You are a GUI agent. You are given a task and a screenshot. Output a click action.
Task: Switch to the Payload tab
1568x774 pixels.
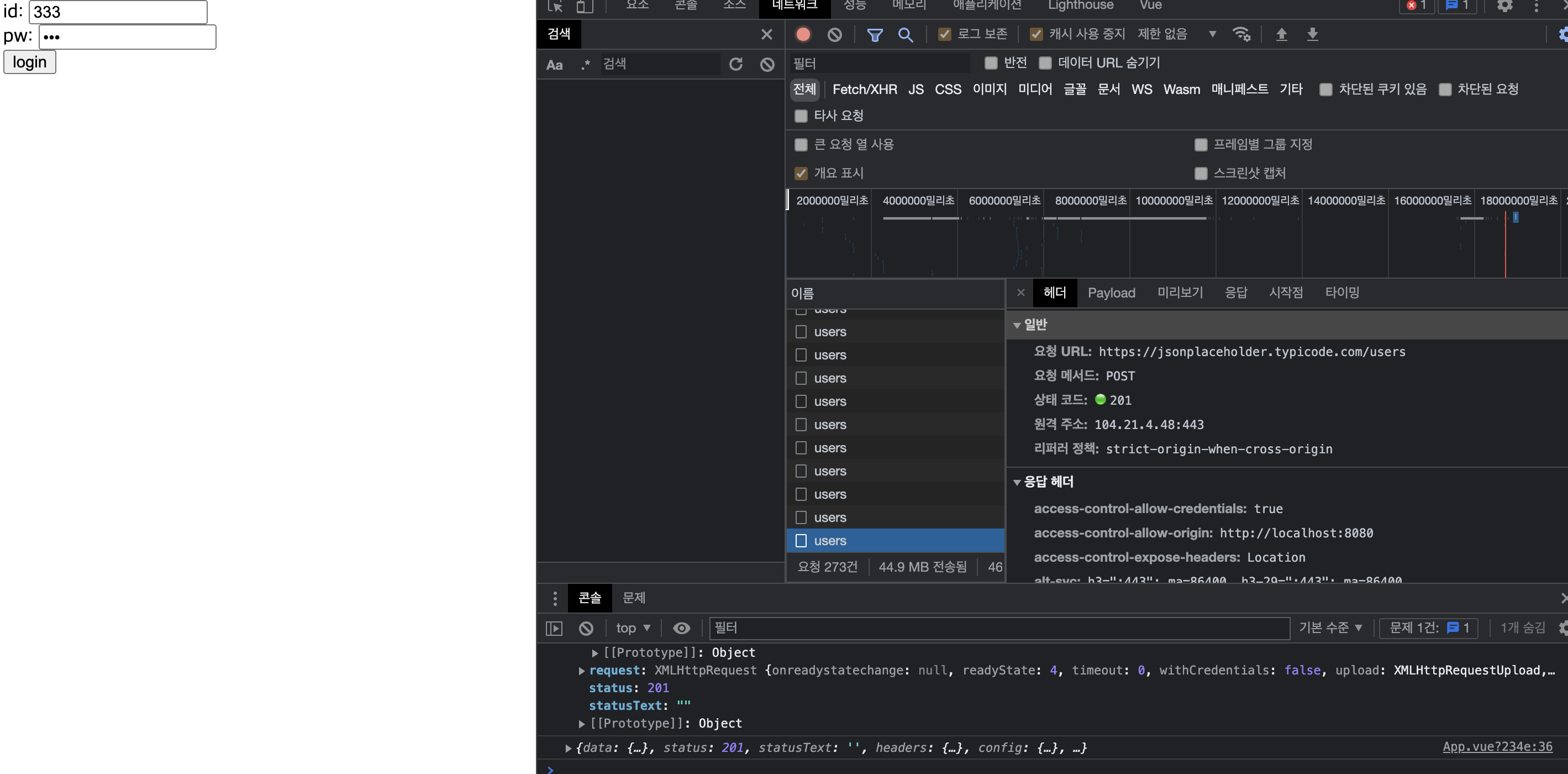pos(1111,293)
